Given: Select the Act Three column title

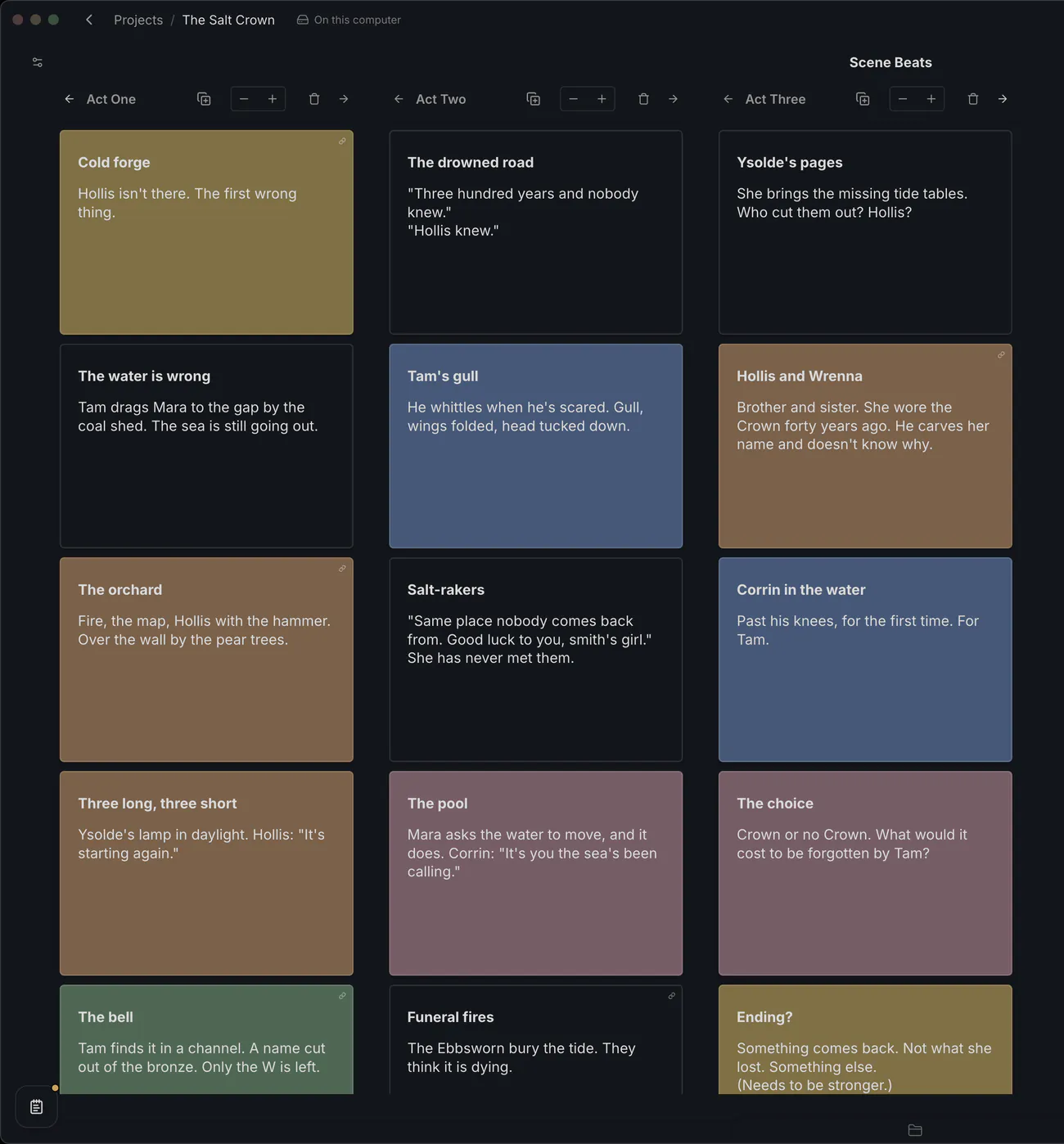Looking at the screenshot, I should pos(775,99).
